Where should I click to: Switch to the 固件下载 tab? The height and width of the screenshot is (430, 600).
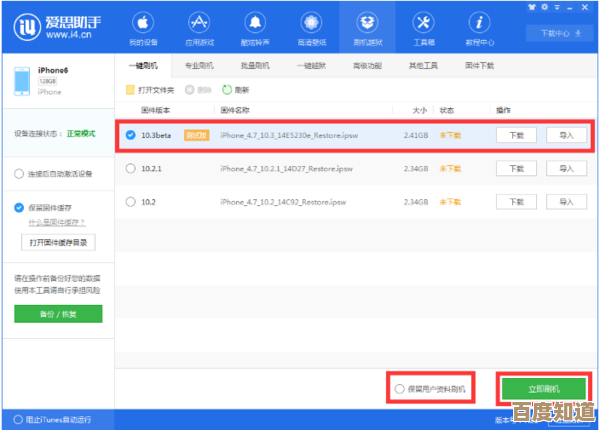pyautogui.click(x=478, y=65)
